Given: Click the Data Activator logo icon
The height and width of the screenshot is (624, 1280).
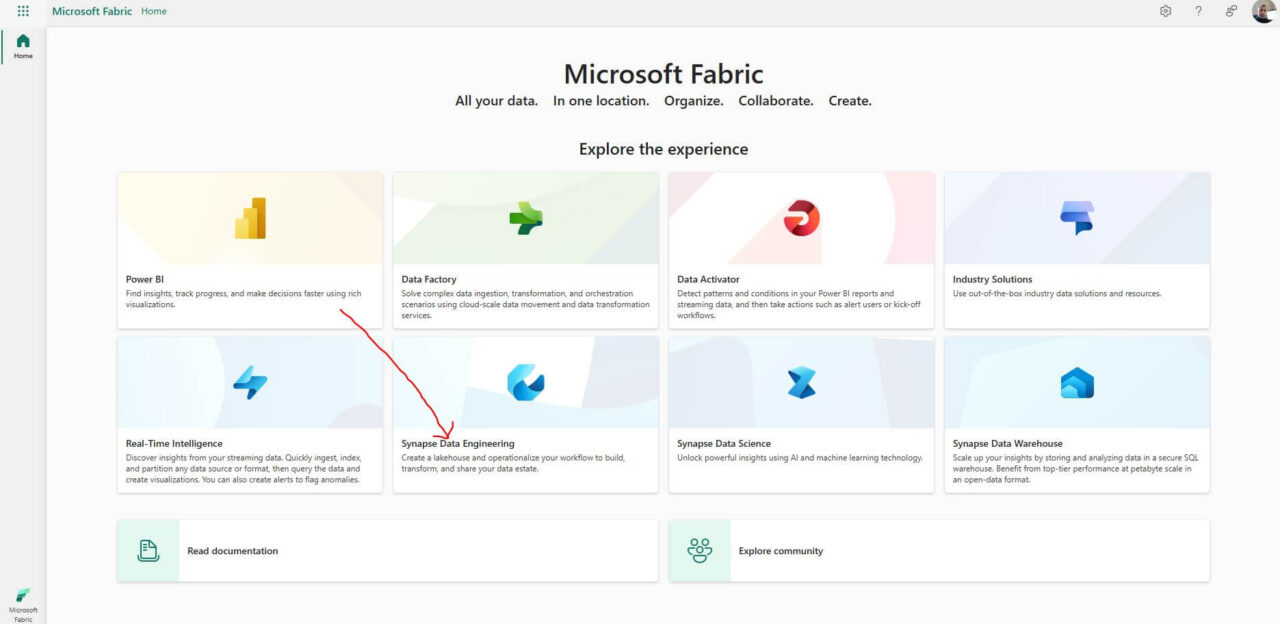Looking at the screenshot, I should click(801, 218).
